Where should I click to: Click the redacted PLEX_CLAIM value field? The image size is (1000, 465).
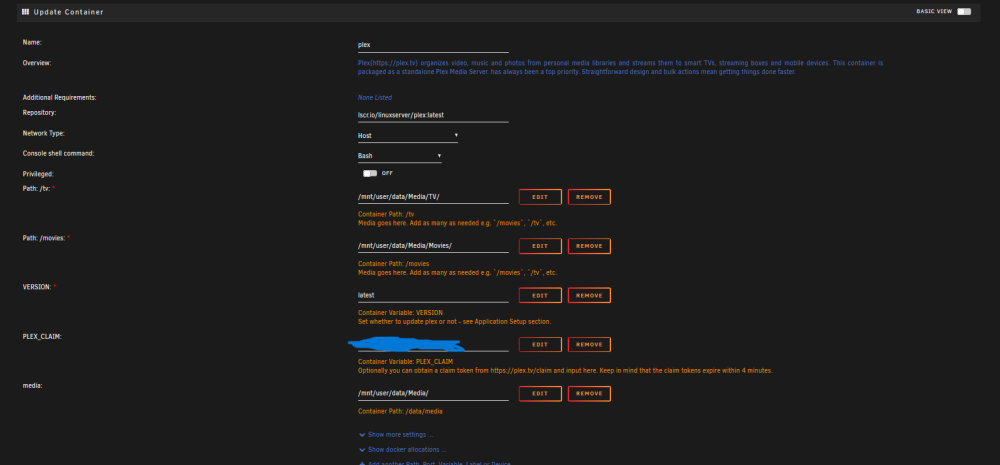point(433,345)
